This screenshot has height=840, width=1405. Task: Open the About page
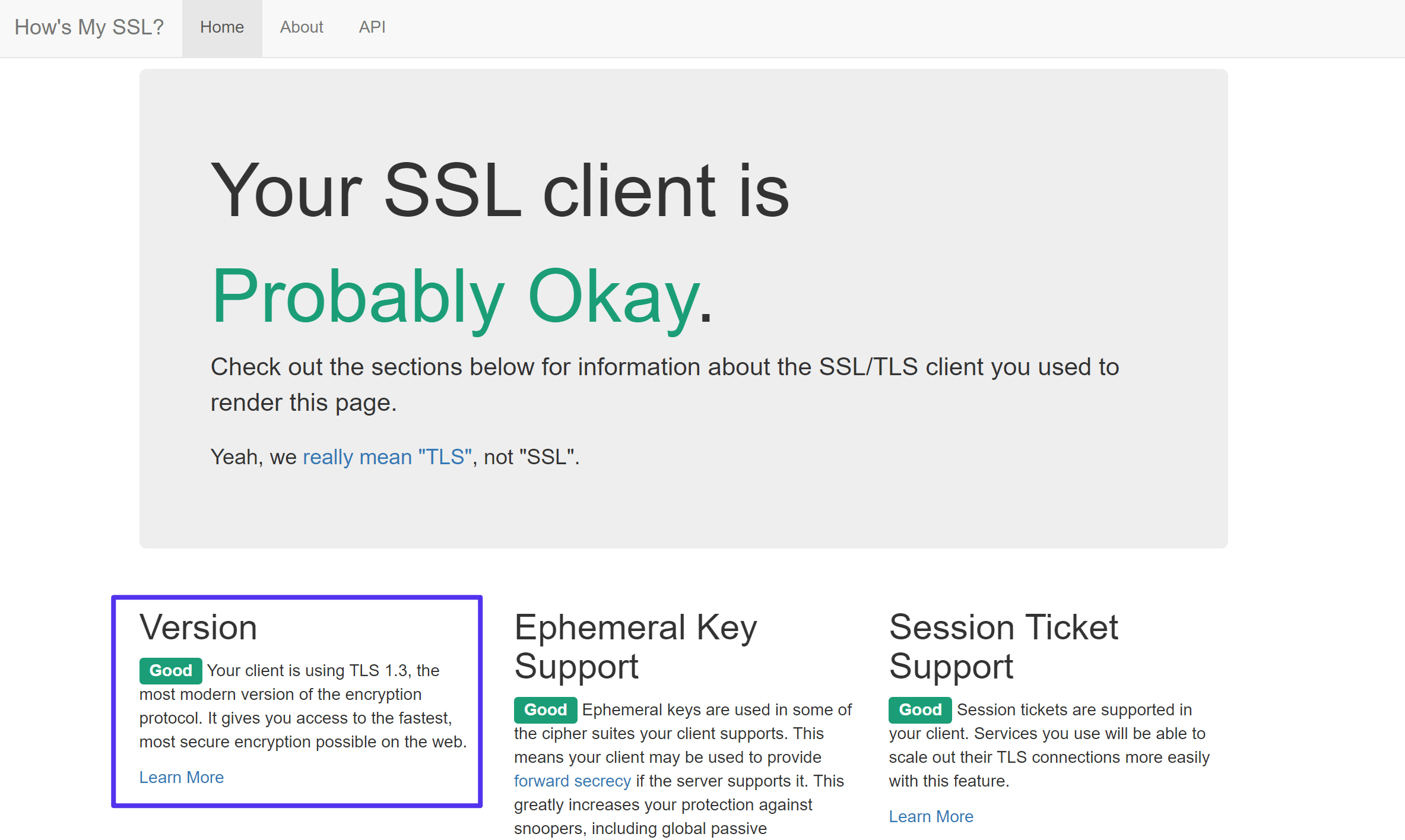click(300, 27)
